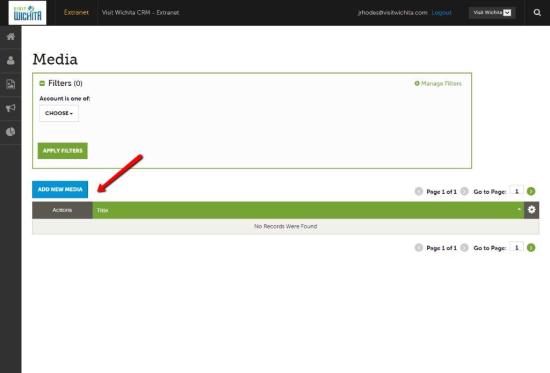The image size is (550, 373).
Task: Click the Add New Media button
Action: 60,189
